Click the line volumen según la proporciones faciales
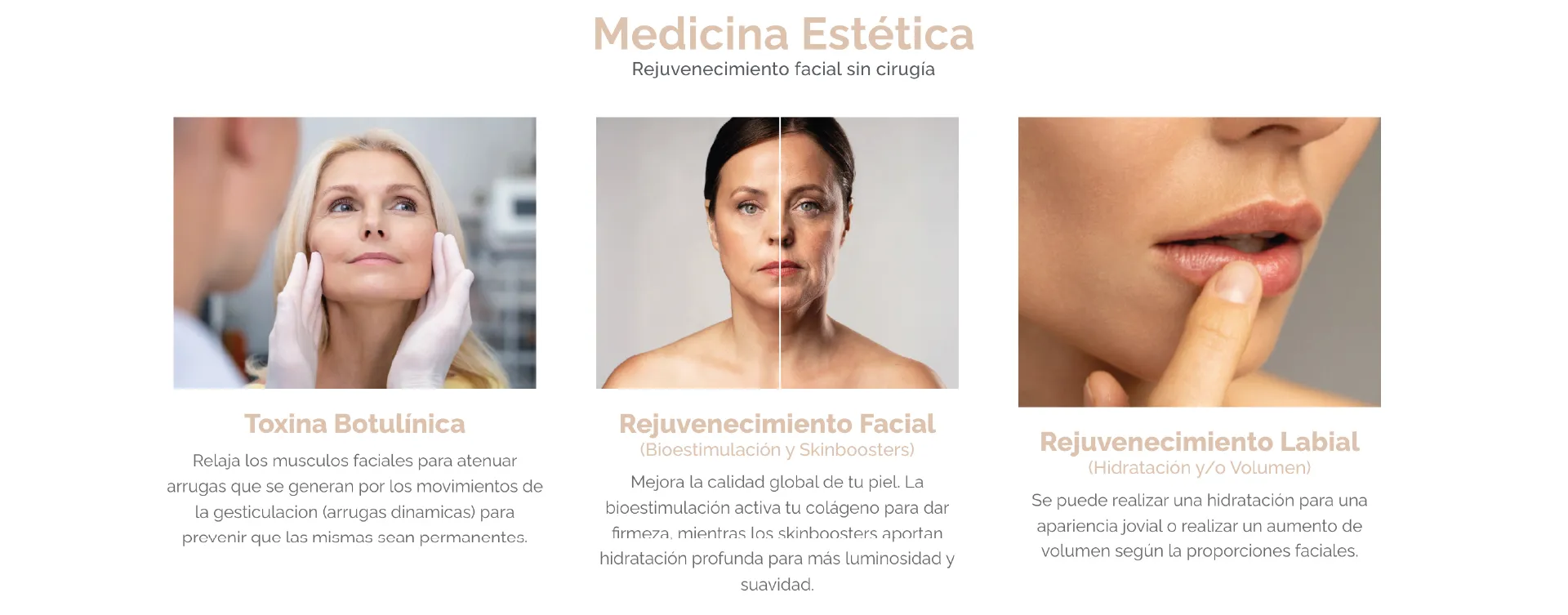The image size is (1568, 615). [x=1199, y=551]
